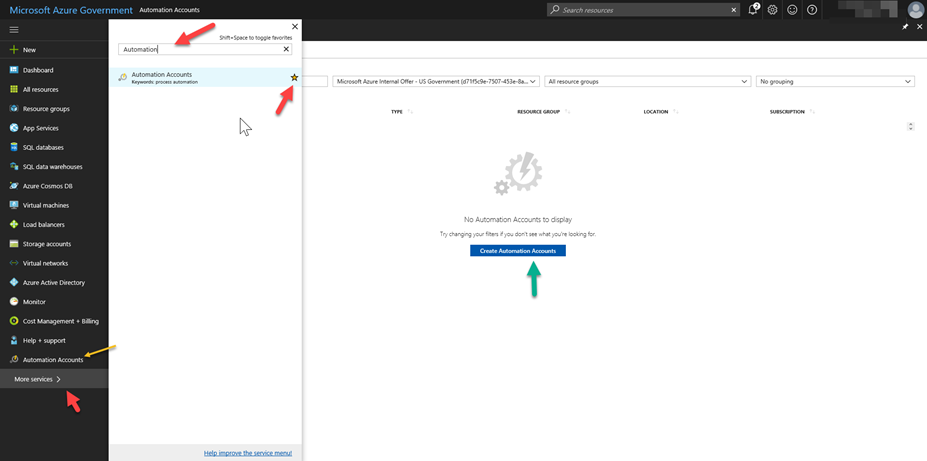Open Load balancers icon

[14, 225]
